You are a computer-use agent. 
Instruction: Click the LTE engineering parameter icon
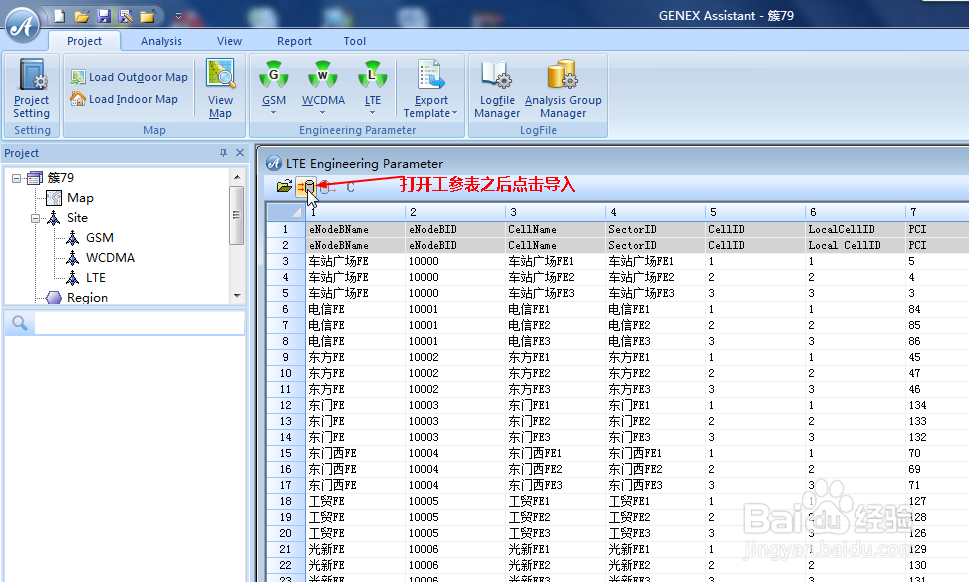tap(373, 75)
